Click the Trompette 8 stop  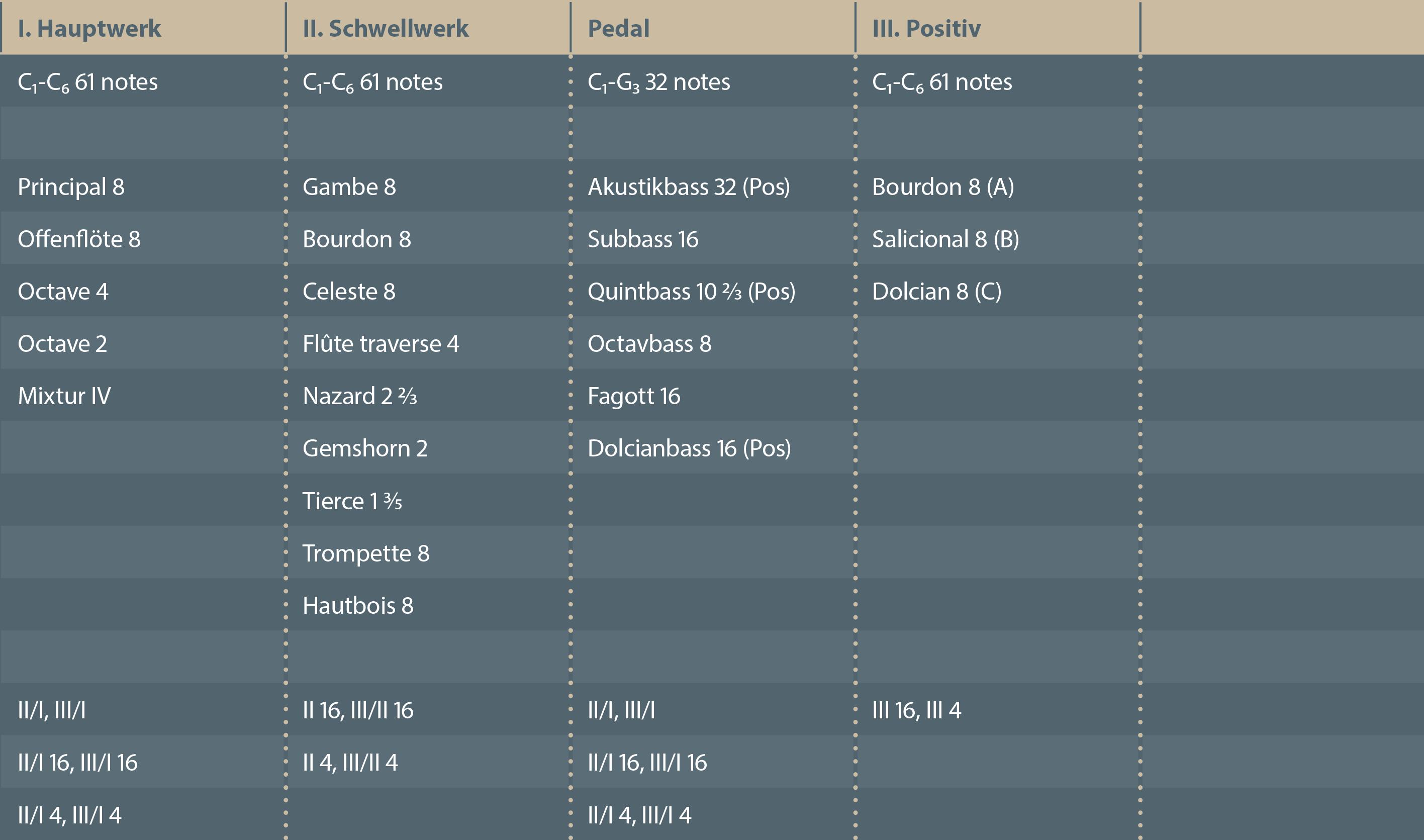click(365, 553)
